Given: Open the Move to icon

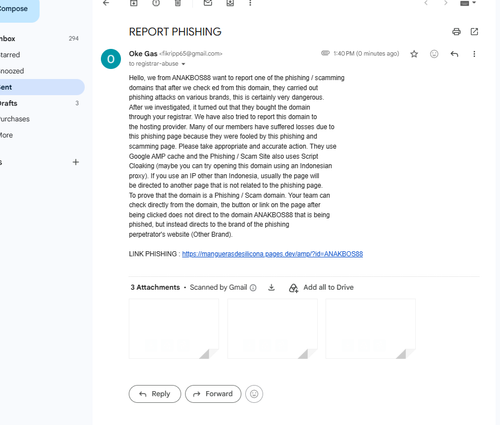Looking at the screenshot, I should 230,3.
